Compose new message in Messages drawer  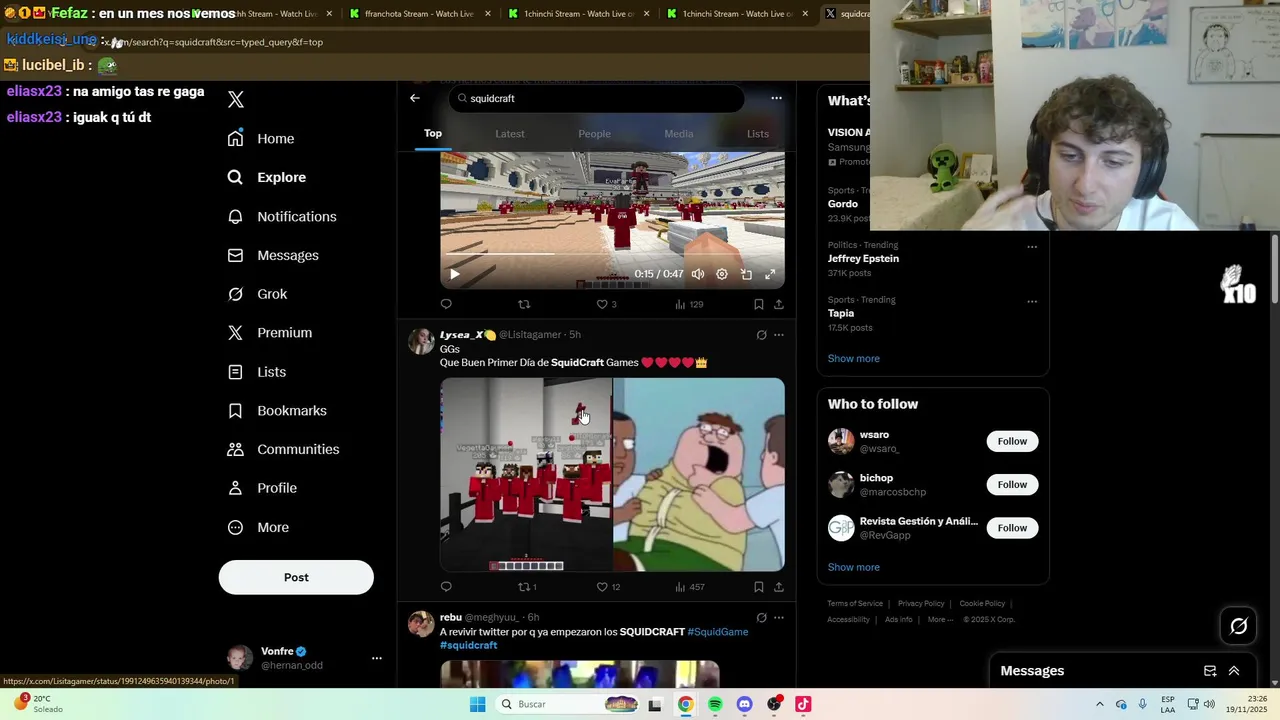(1210, 671)
